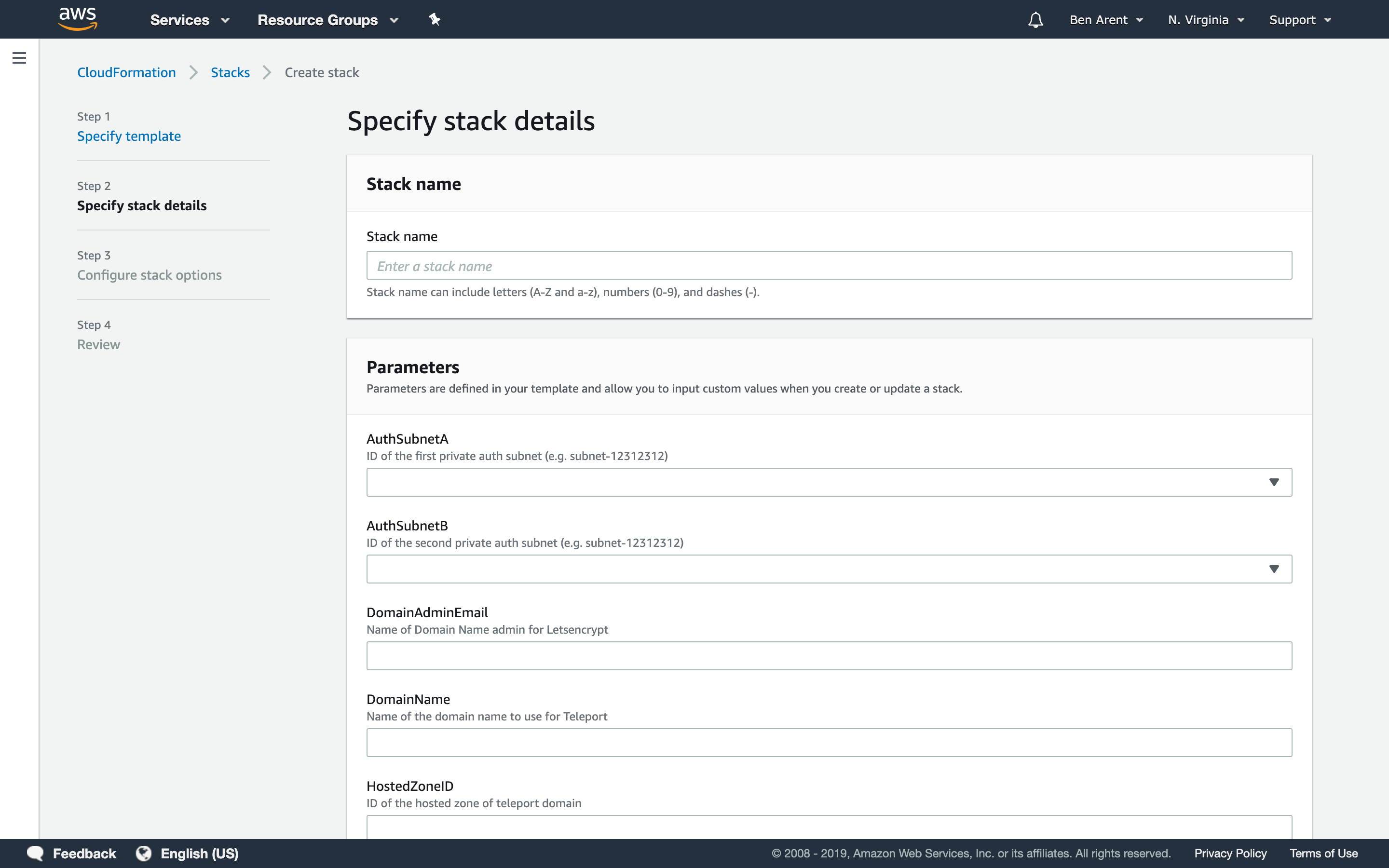Click the globe language icon
Viewport: 1389px width, 868px height.
click(144, 853)
